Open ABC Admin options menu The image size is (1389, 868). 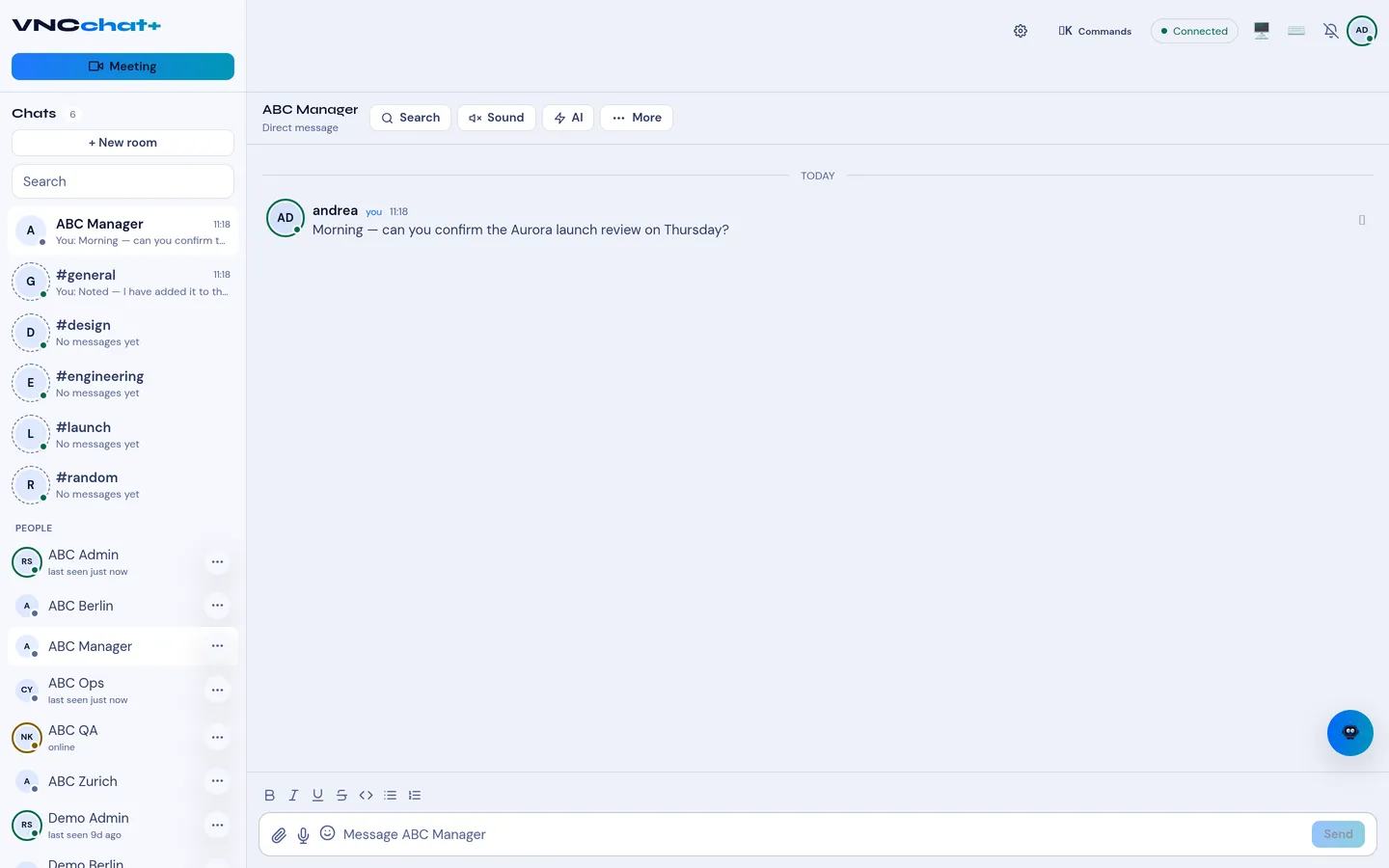tap(217, 562)
